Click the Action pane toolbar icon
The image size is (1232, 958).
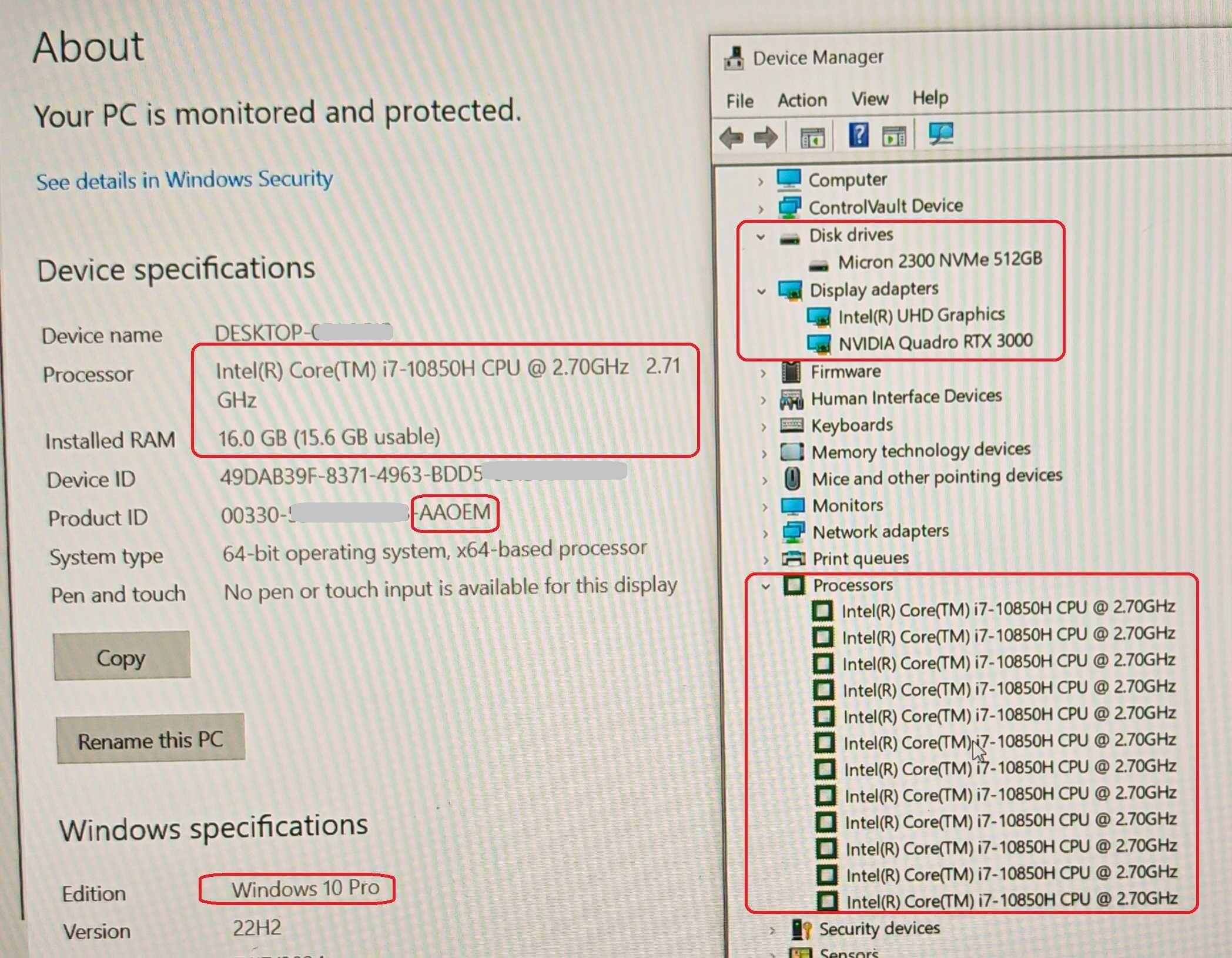(894, 136)
